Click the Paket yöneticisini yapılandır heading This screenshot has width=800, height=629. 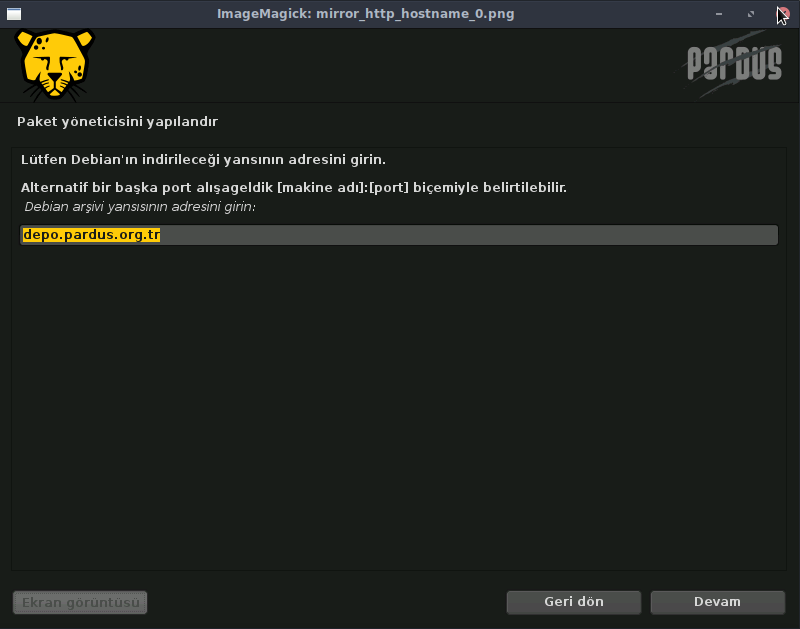(117, 121)
